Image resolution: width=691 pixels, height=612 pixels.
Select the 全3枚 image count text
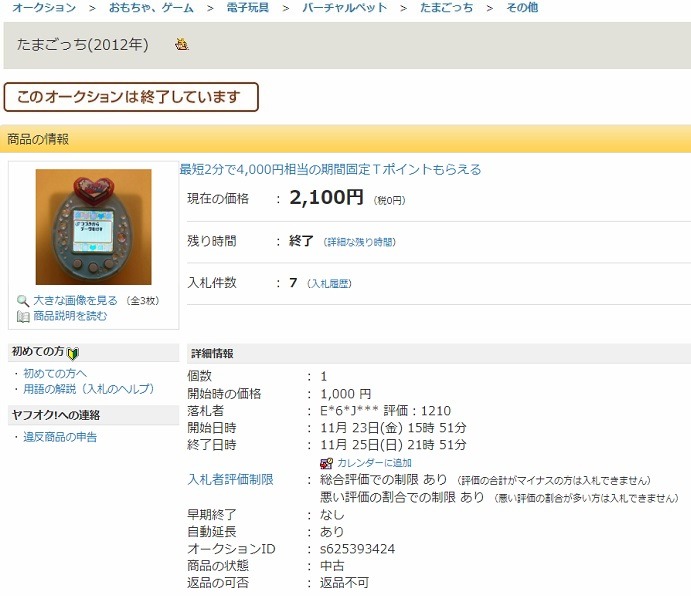click(143, 301)
